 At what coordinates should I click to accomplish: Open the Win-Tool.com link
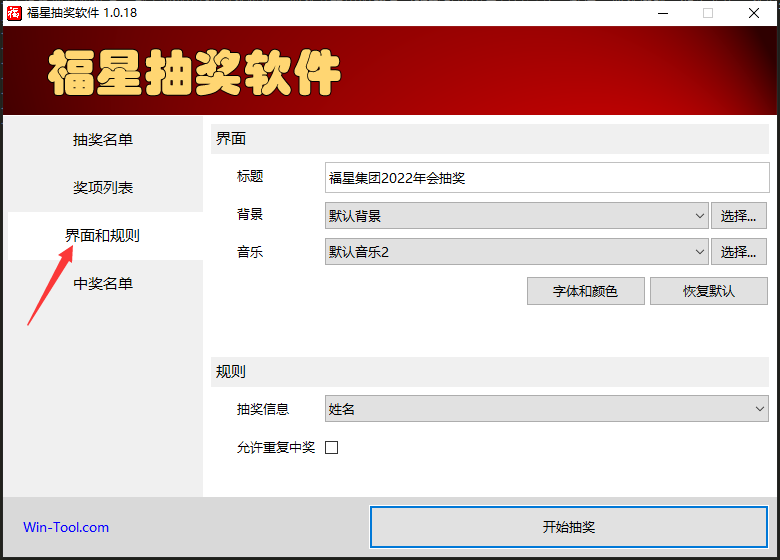click(66, 527)
